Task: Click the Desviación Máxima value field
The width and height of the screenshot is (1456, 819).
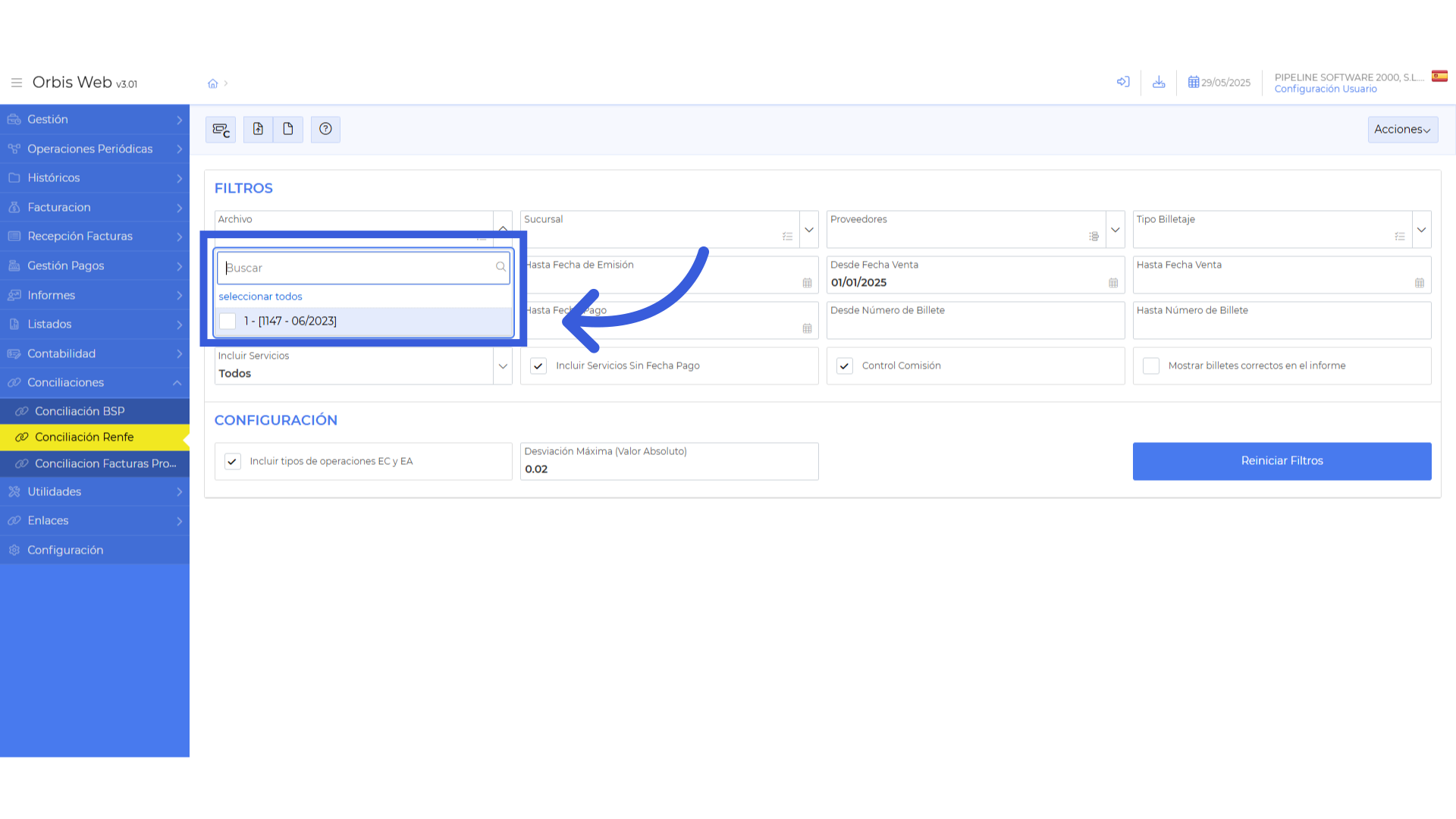Action: pyautogui.click(x=669, y=462)
